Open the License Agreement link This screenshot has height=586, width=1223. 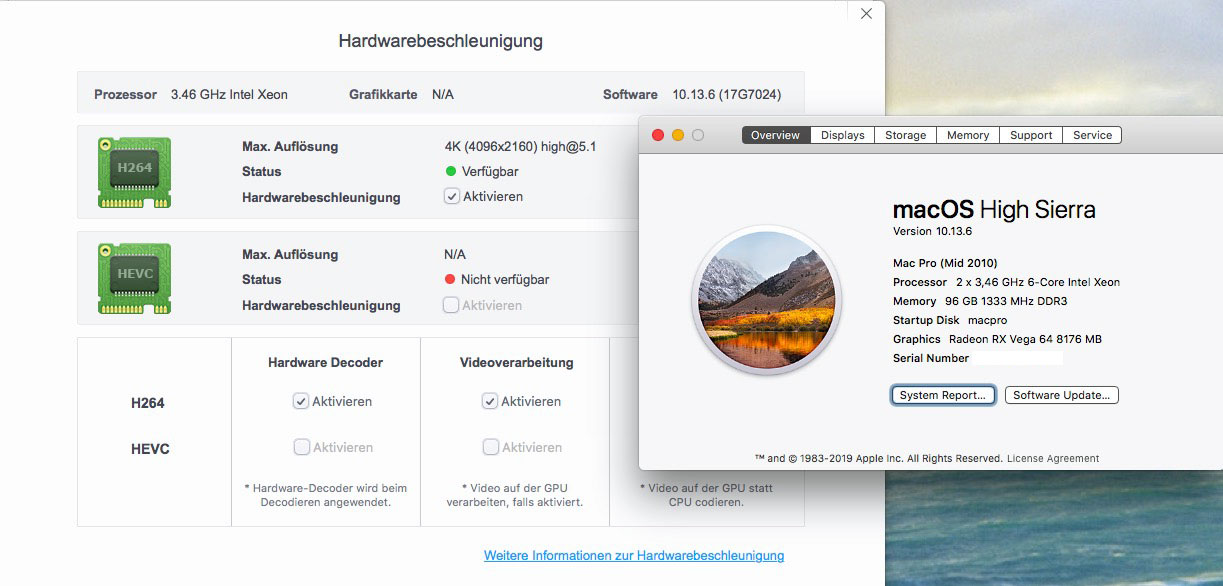pyautogui.click(x=1053, y=458)
